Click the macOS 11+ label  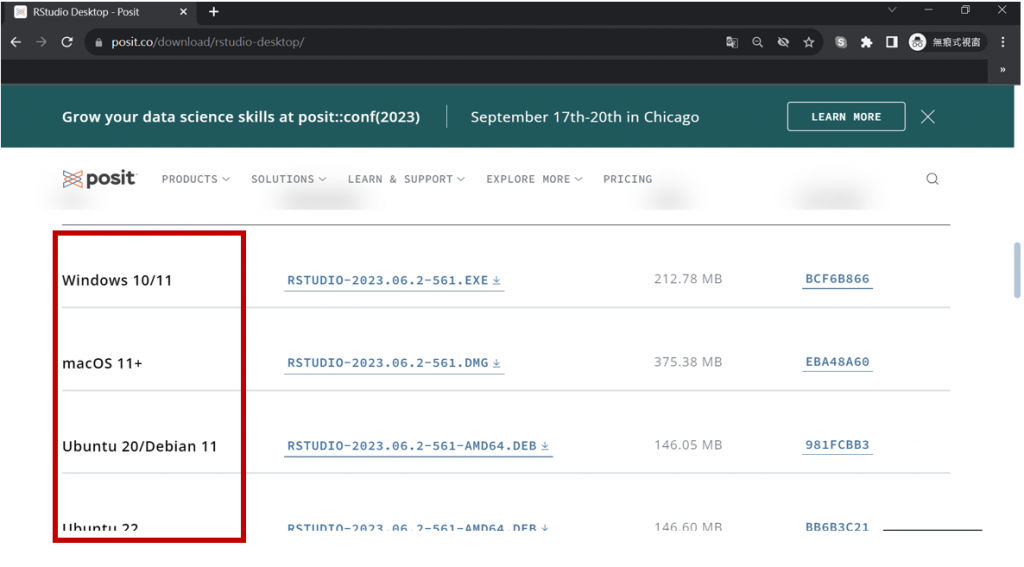(102, 363)
